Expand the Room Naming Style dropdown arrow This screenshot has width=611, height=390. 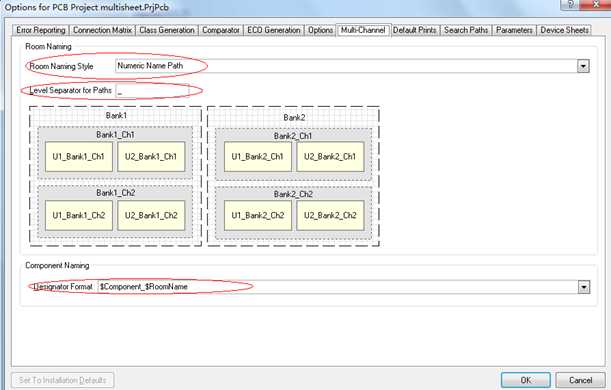[x=583, y=66]
